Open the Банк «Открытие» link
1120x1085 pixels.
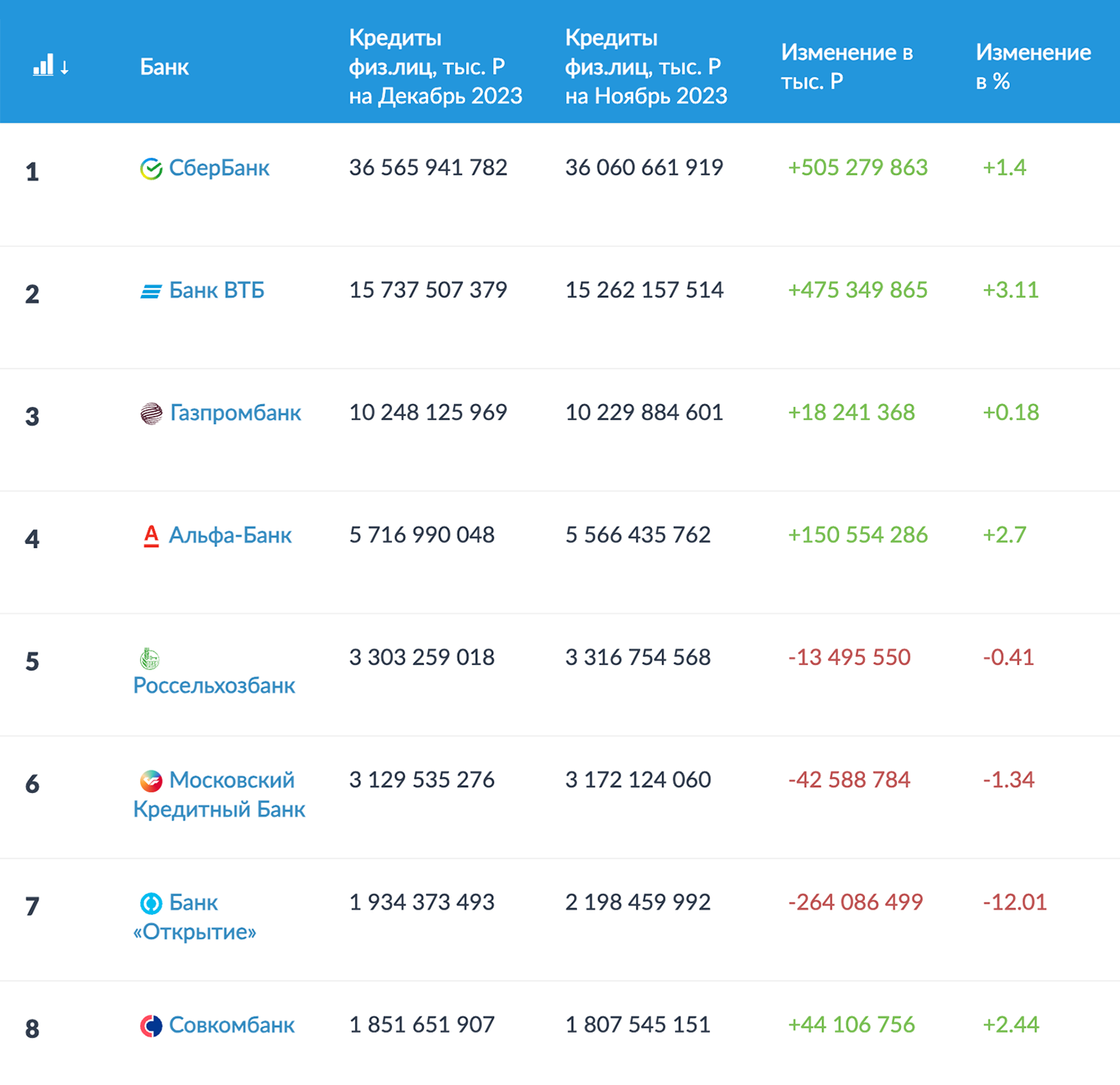tap(195, 917)
